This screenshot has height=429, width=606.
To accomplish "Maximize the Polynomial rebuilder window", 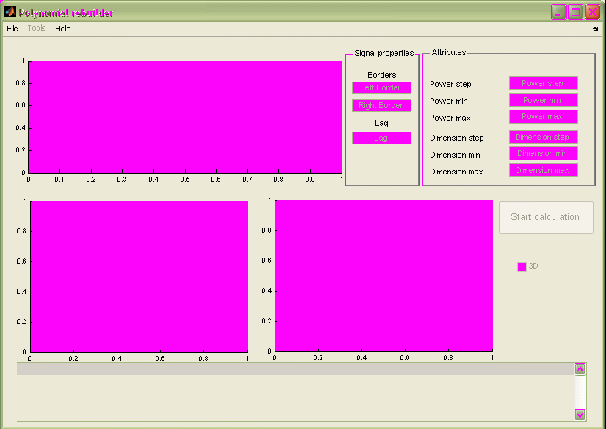I will 575,11.
